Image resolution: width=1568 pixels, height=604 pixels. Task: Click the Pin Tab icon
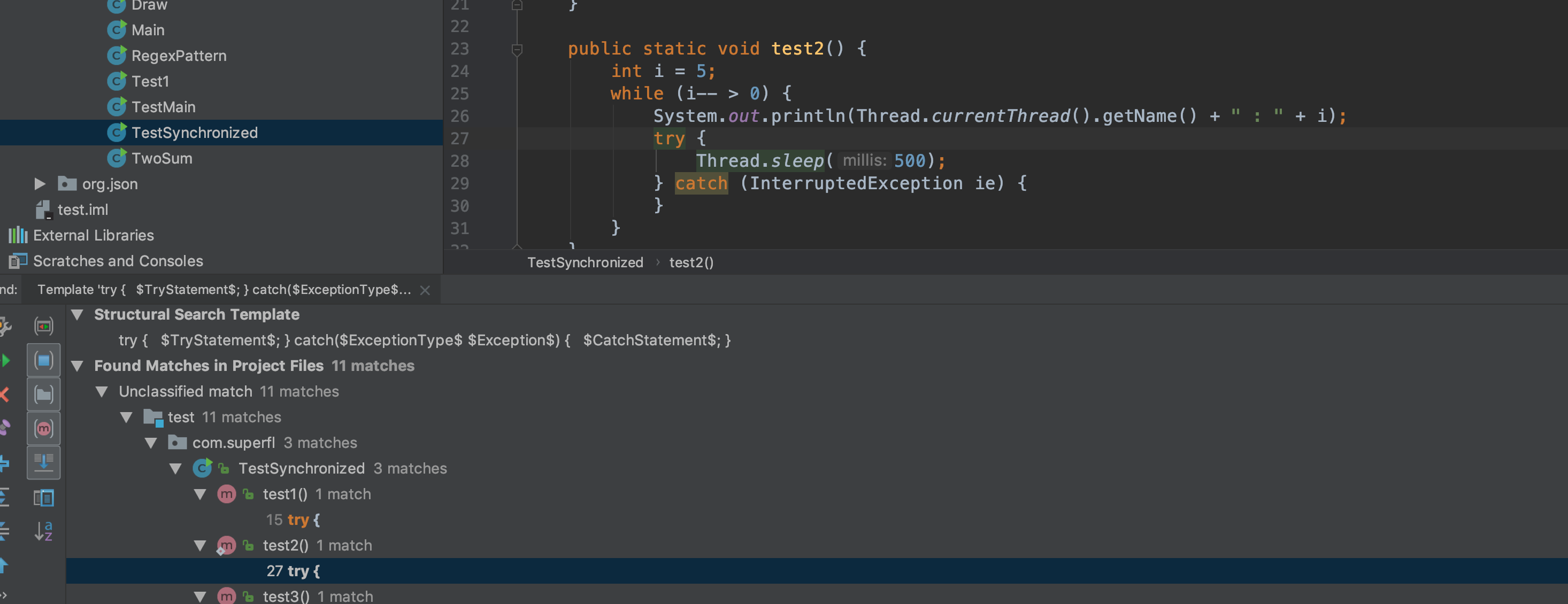[x=4, y=429]
